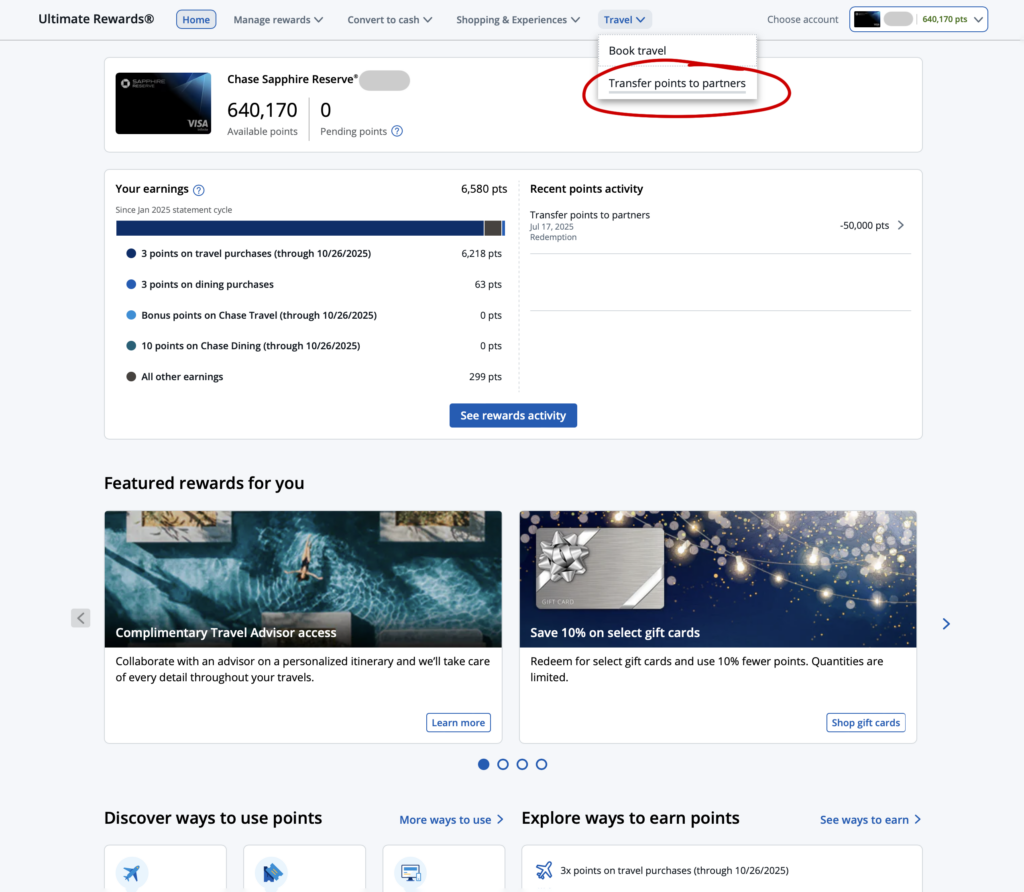This screenshot has width=1024, height=892.
Task: Click the Shop gift cards button
Action: pos(866,722)
